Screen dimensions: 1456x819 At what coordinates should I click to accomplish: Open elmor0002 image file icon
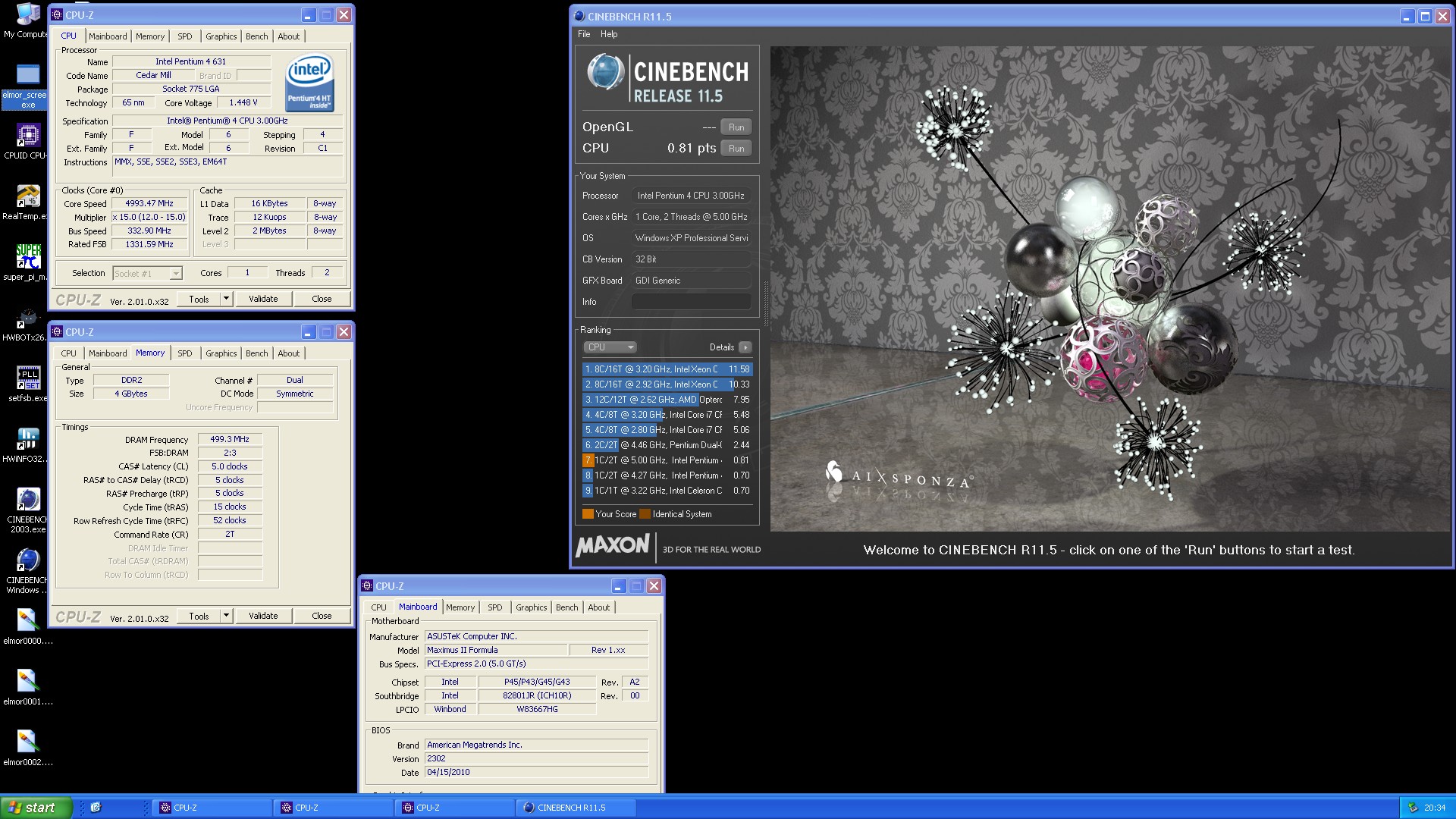[x=27, y=748]
